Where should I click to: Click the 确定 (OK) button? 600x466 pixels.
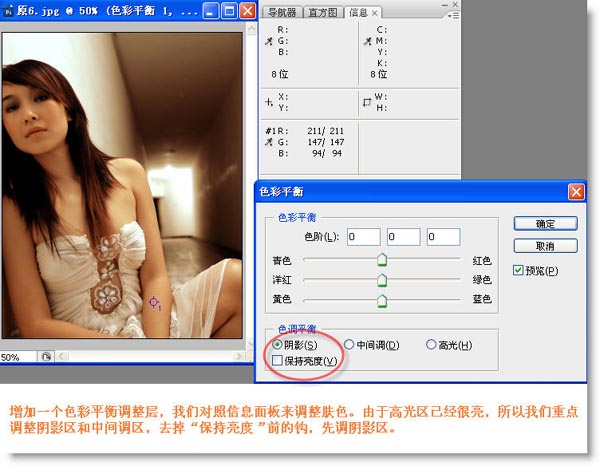coord(546,223)
